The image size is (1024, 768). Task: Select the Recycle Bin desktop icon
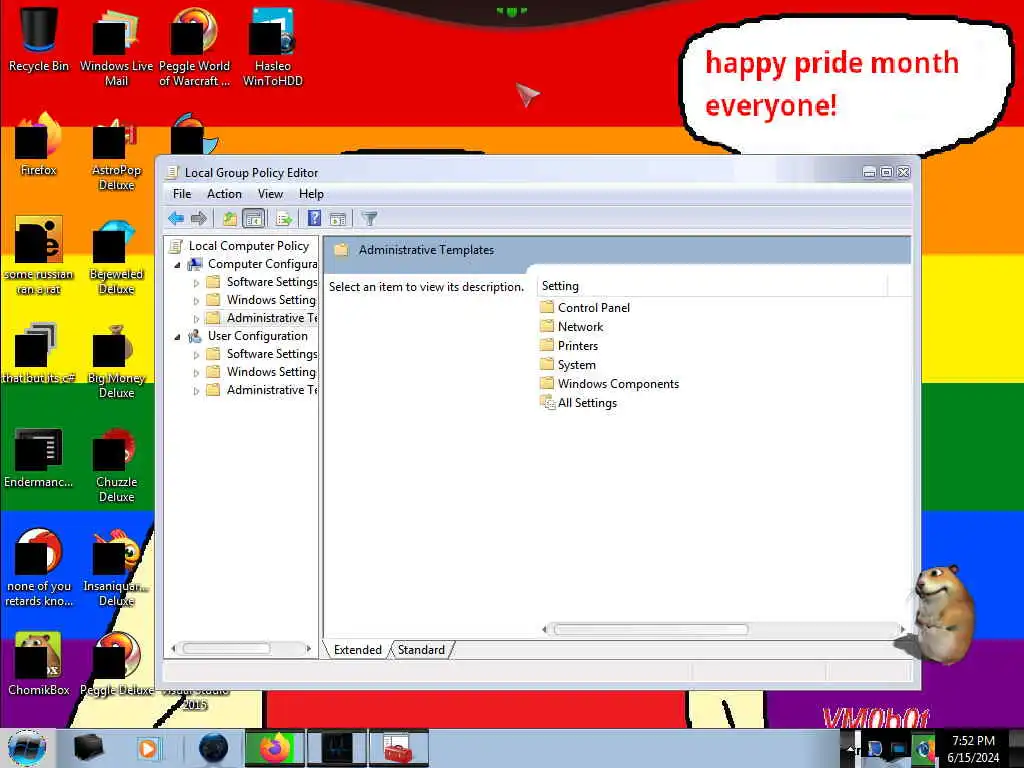pos(39,39)
